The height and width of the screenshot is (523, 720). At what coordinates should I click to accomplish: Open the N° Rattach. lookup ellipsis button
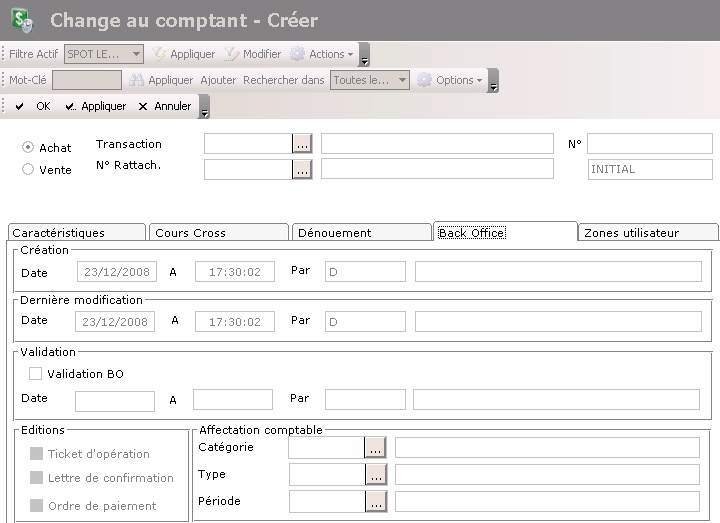click(x=302, y=169)
